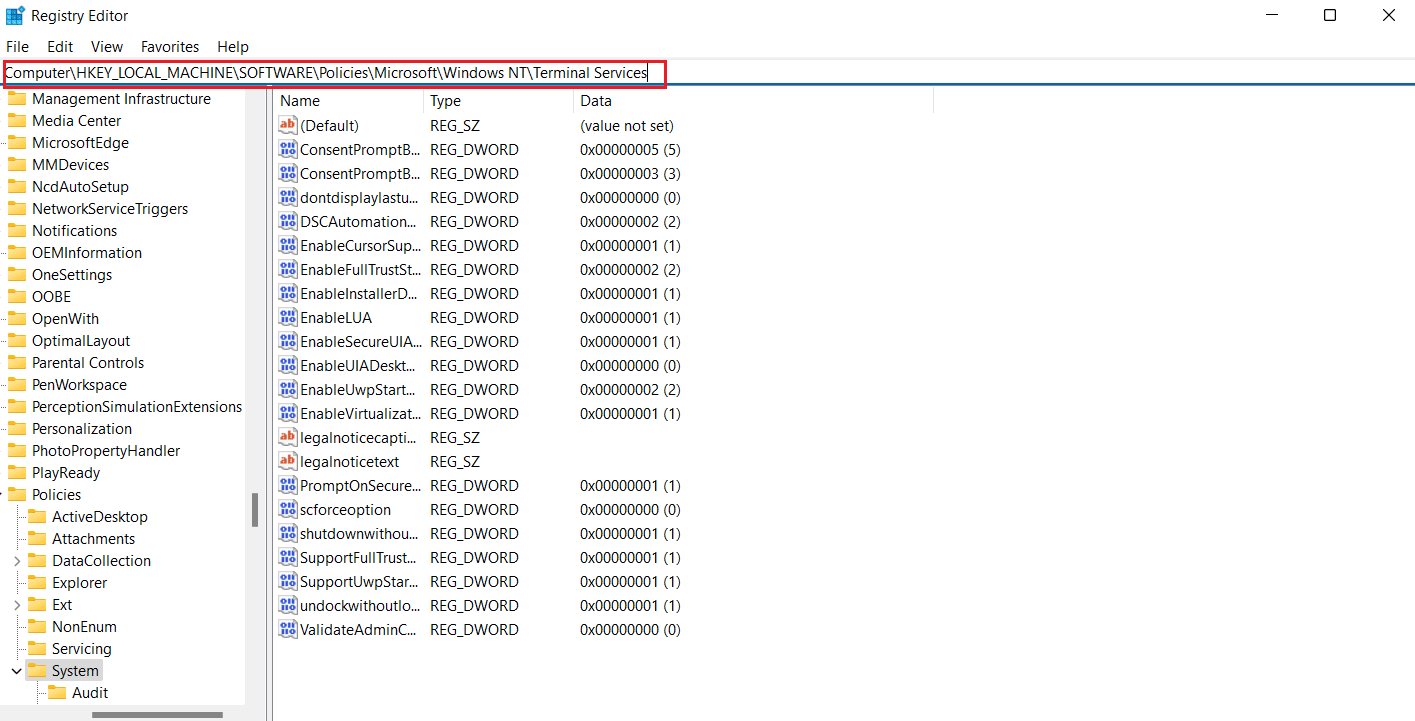Click the tree pane vertical scrollbar thumb

[255, 509]
